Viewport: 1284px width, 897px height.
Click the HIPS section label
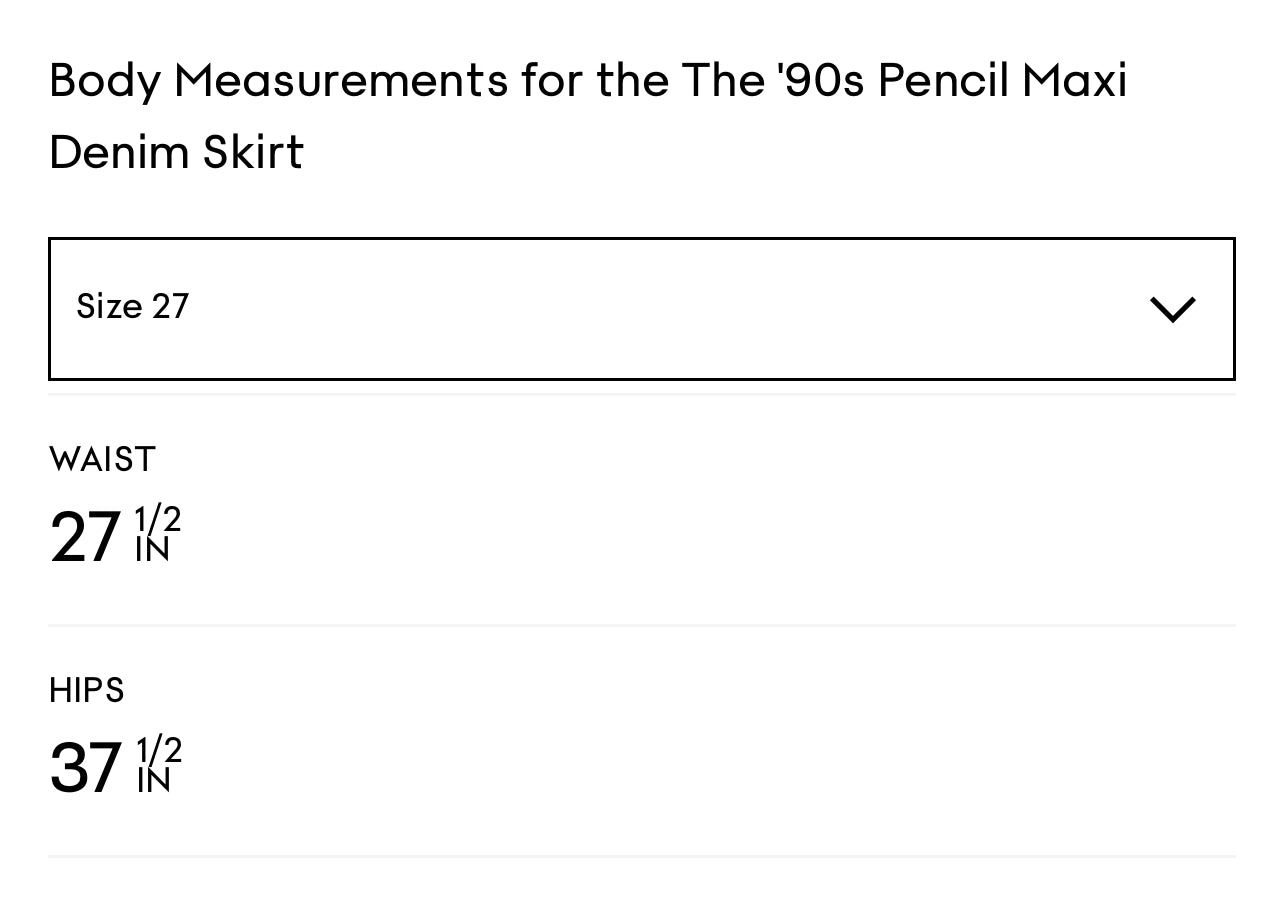pyautogui.click(x=86, y=691)
